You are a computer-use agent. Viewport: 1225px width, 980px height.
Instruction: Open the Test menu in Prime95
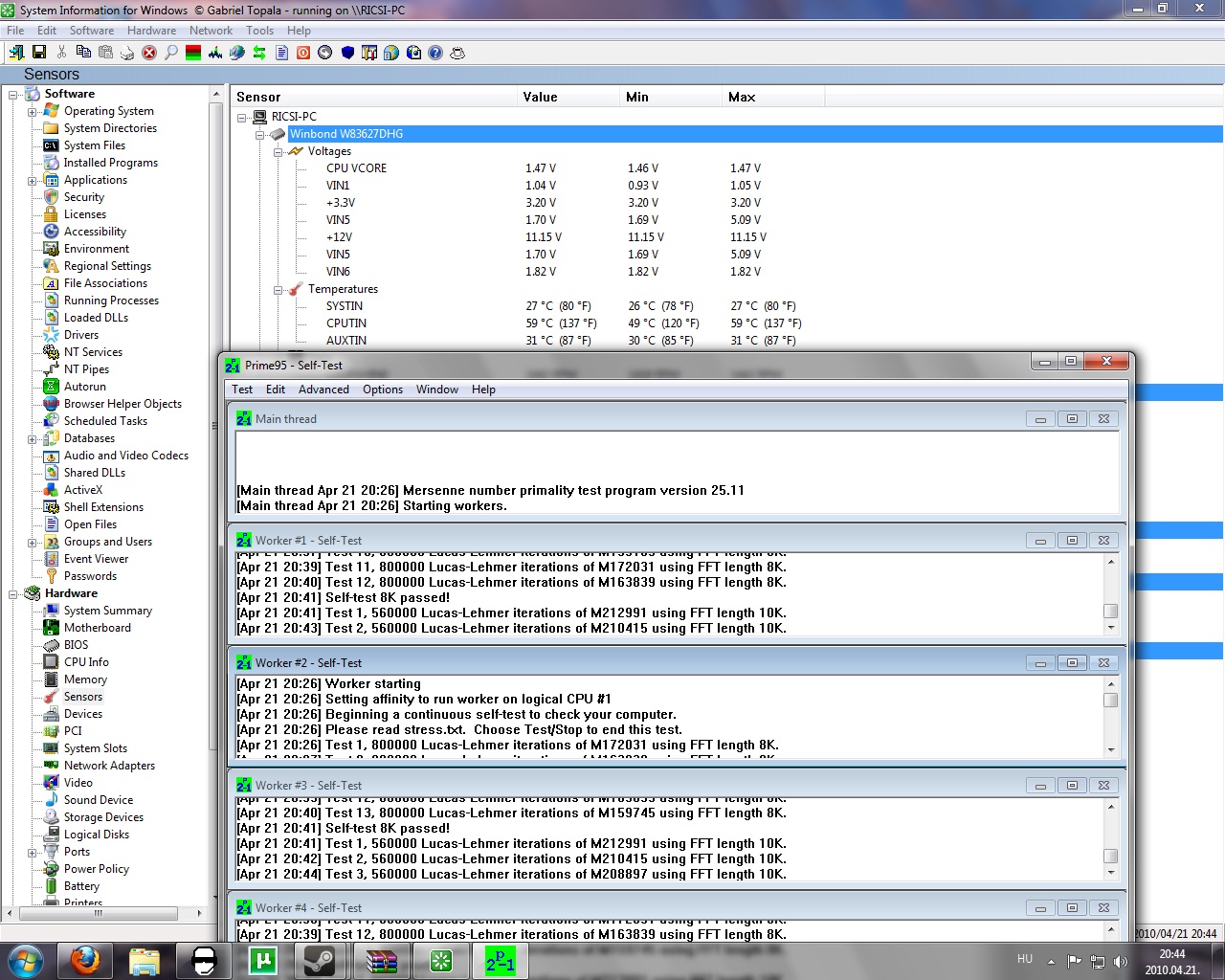pyautogui.click(x=242, y=390)
